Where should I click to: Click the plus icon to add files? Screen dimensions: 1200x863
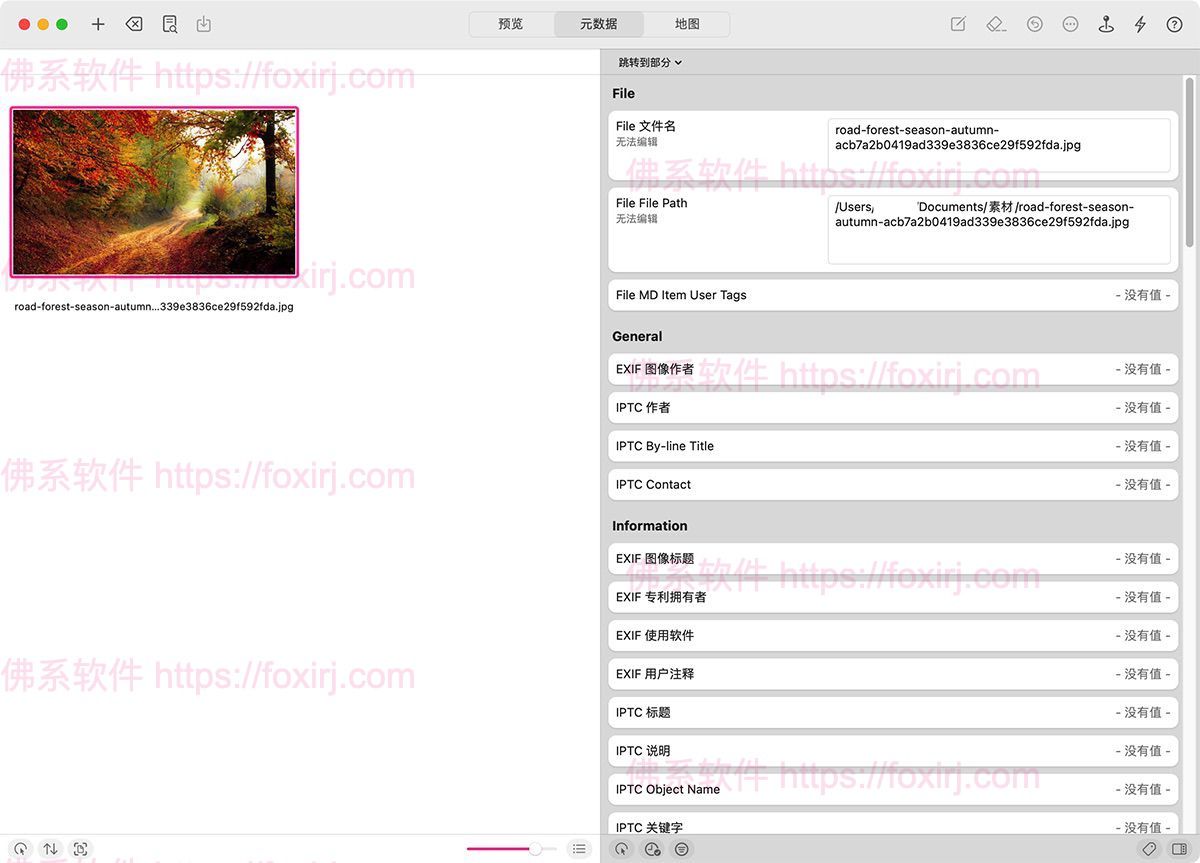pos(98,24)
